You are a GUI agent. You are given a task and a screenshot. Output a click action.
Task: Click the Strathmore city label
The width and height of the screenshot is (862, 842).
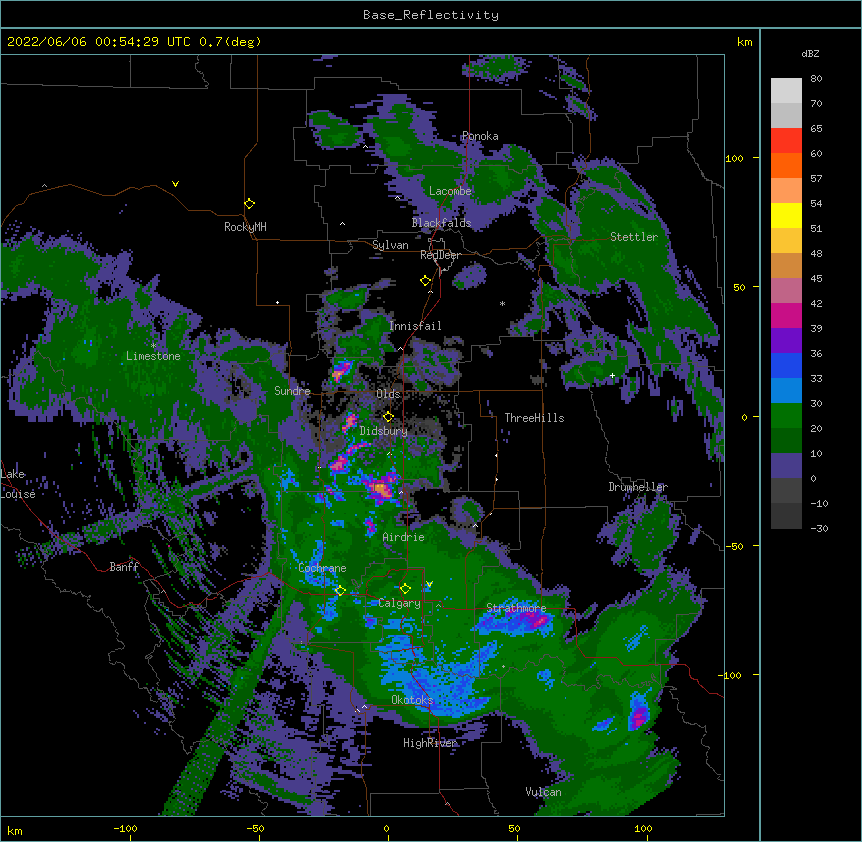516,607
